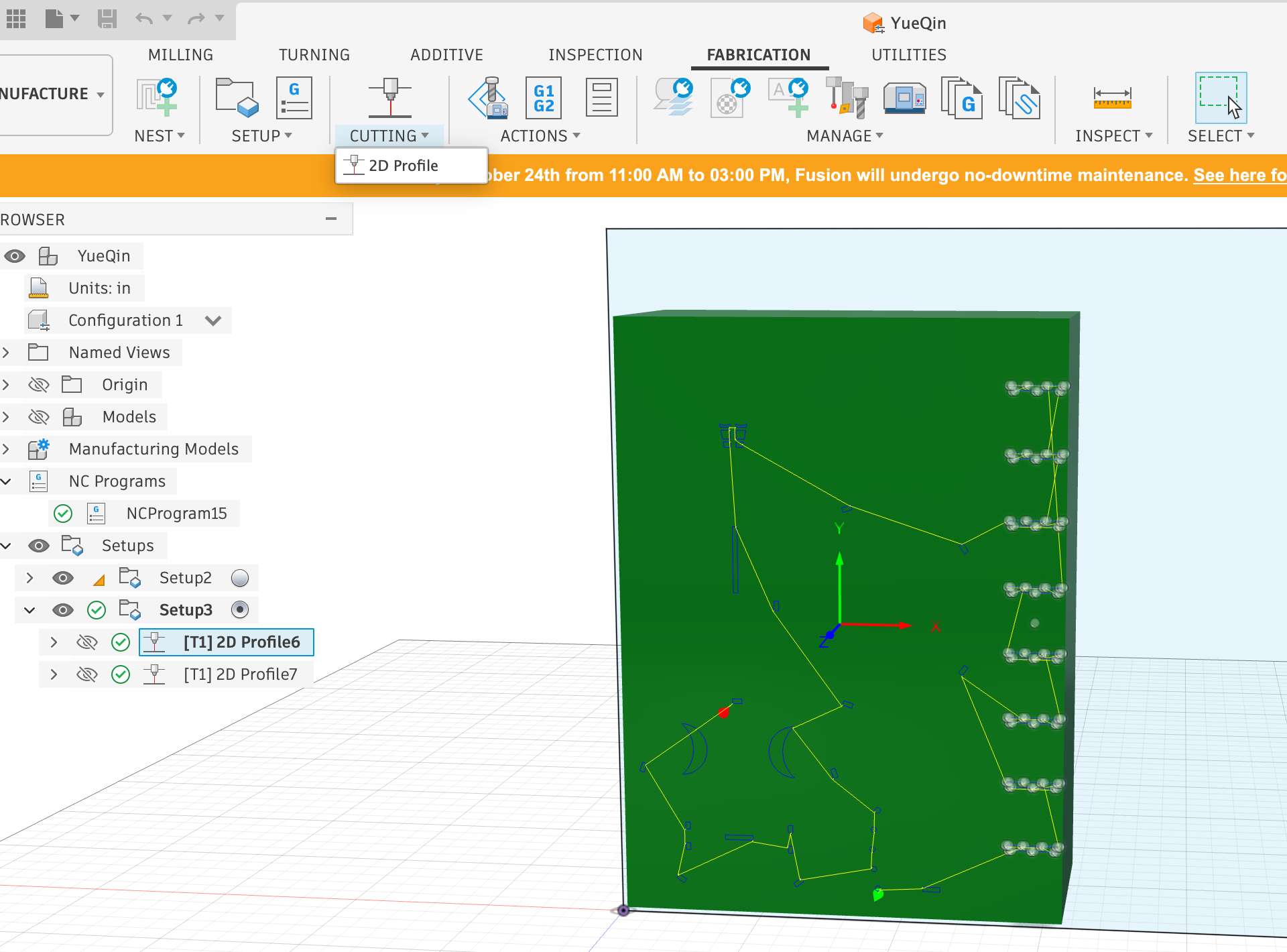Open the Post Library G icon
The height and width of the screenshot is (952, 1287).
coord(962,98)
